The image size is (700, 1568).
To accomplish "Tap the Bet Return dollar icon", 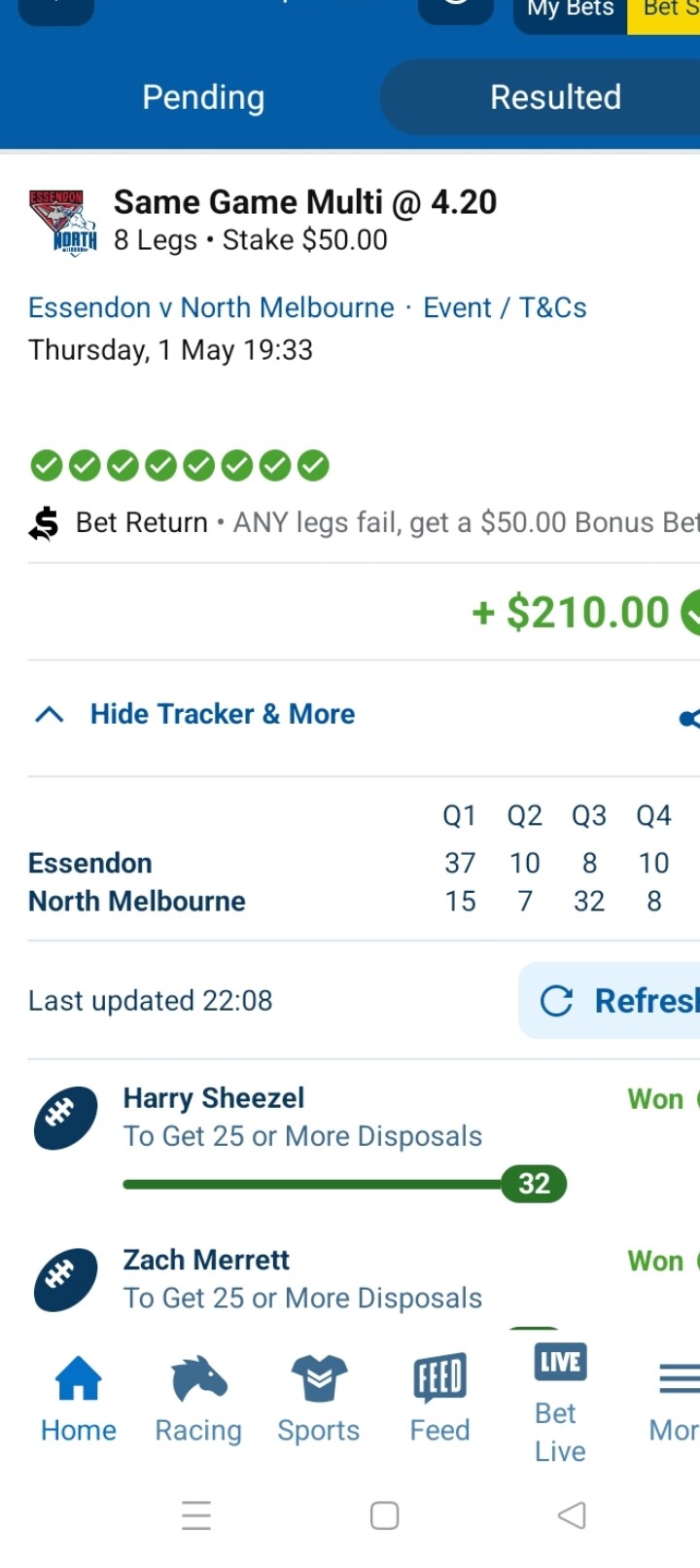I will click(44, 523).
